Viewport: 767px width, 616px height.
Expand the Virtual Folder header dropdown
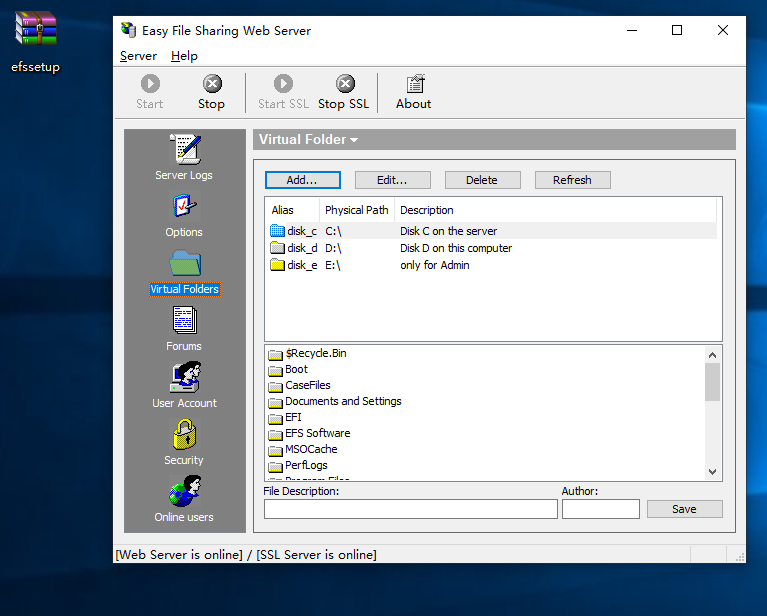point(354,140)
